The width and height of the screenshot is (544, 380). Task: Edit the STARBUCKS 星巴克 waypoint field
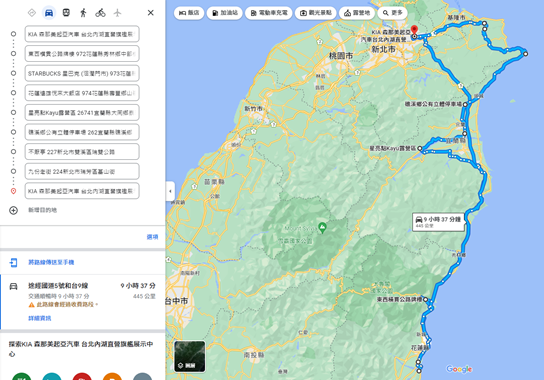(x=82, y=73)
